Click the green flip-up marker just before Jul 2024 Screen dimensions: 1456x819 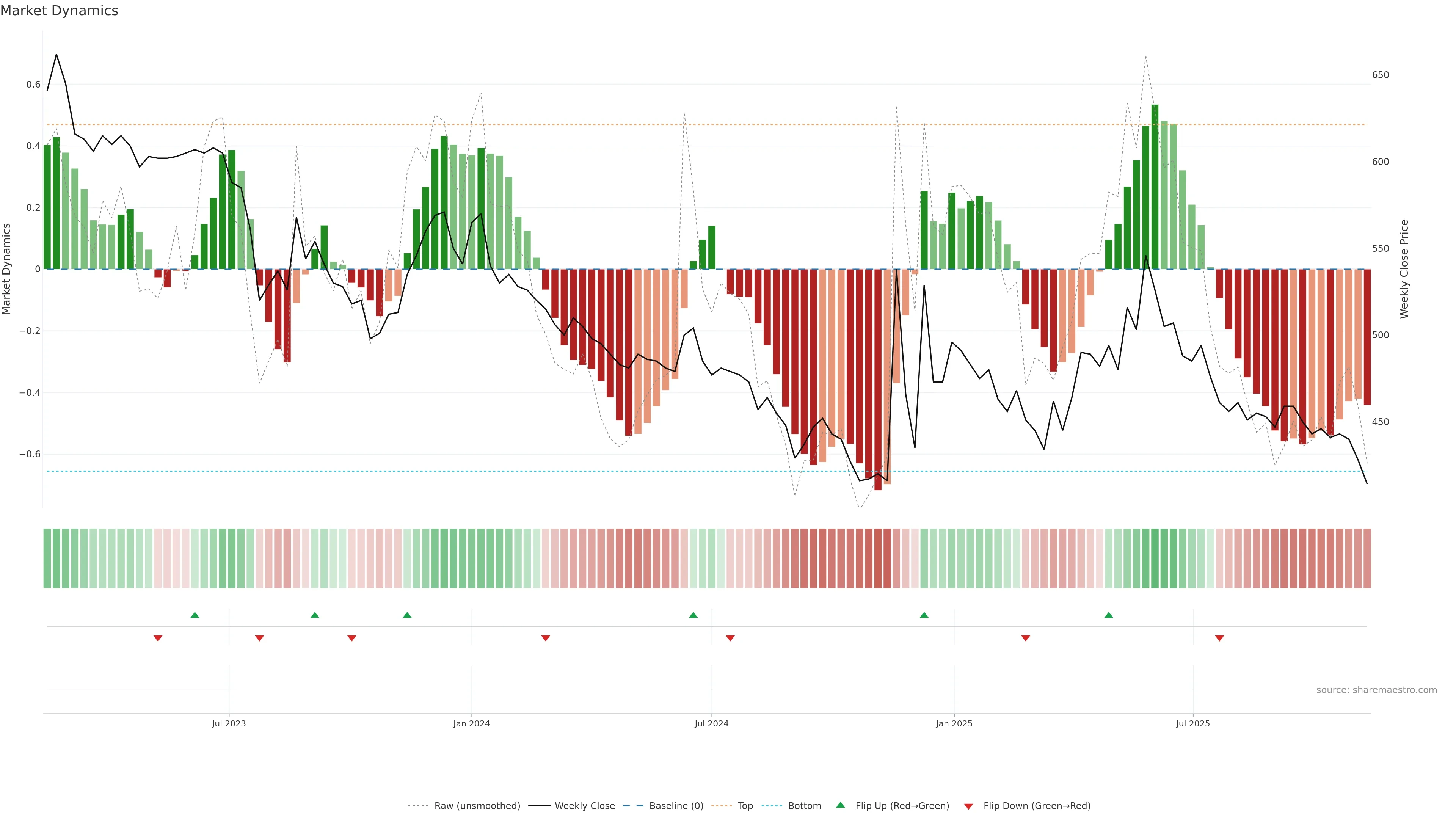click(693, 615)
